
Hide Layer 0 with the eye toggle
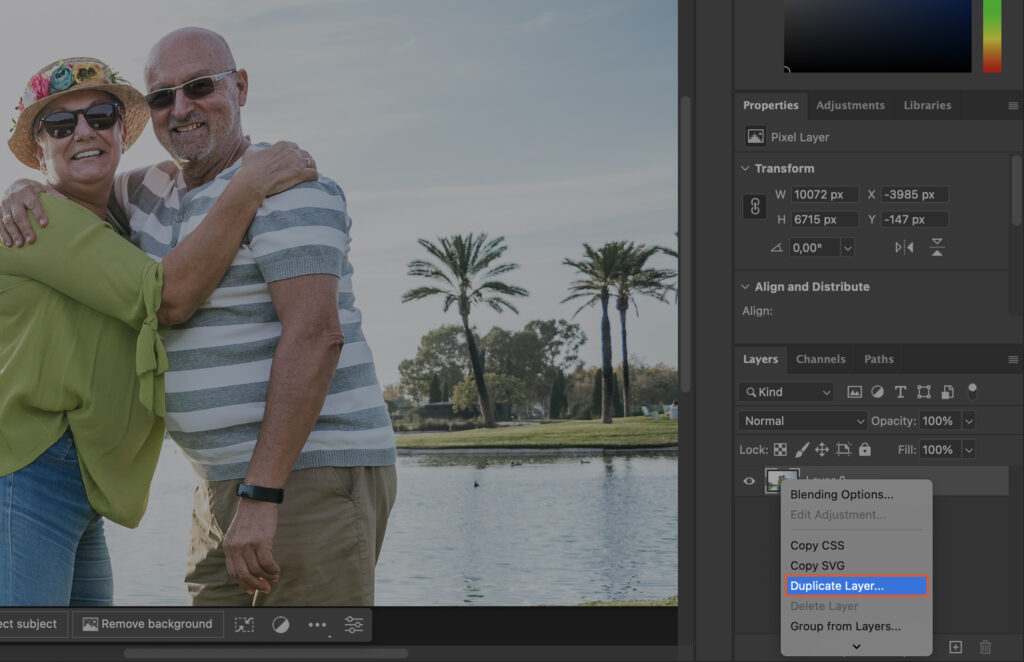pos(747,481)
